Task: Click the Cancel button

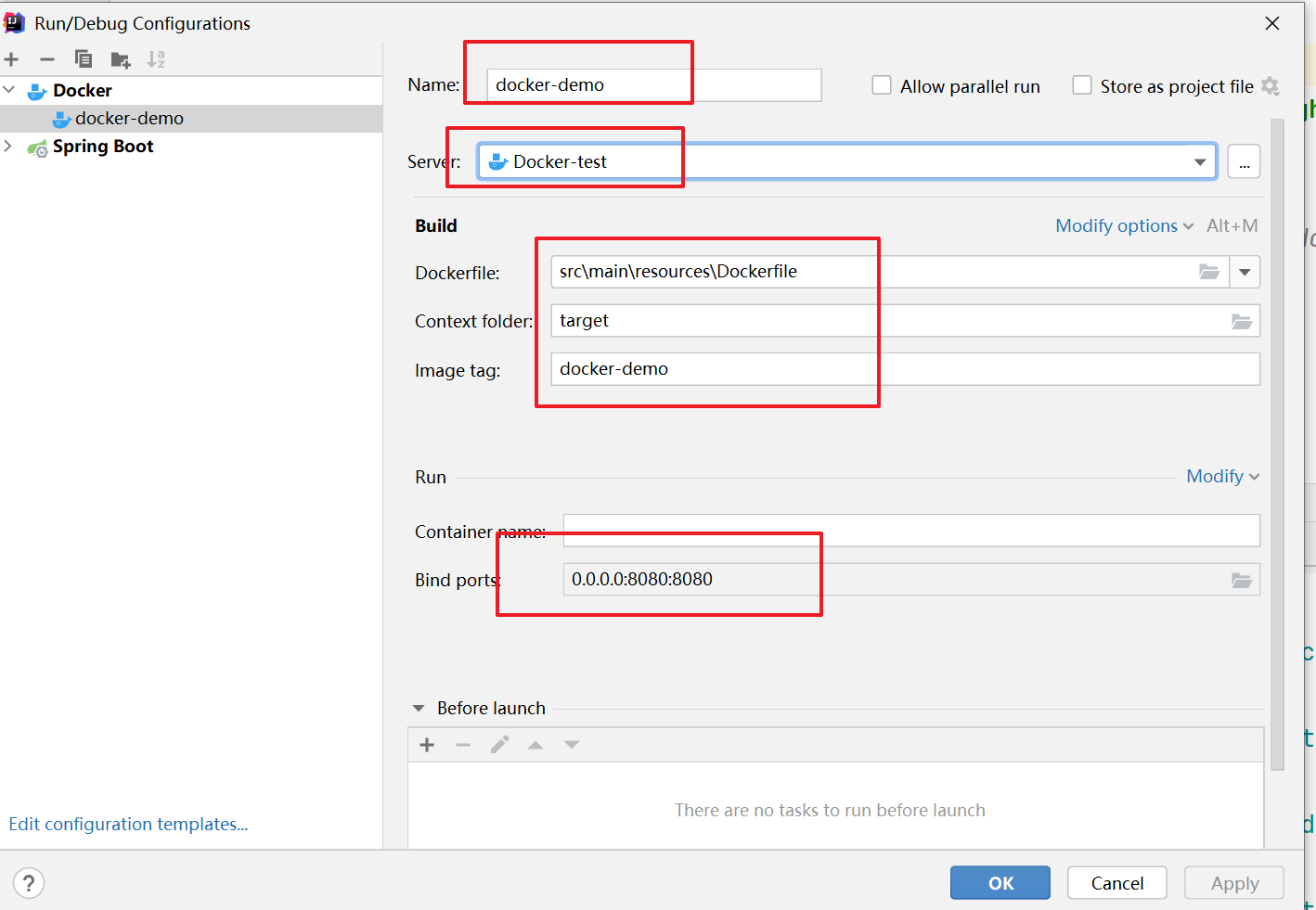Action: coord(1117,883)
